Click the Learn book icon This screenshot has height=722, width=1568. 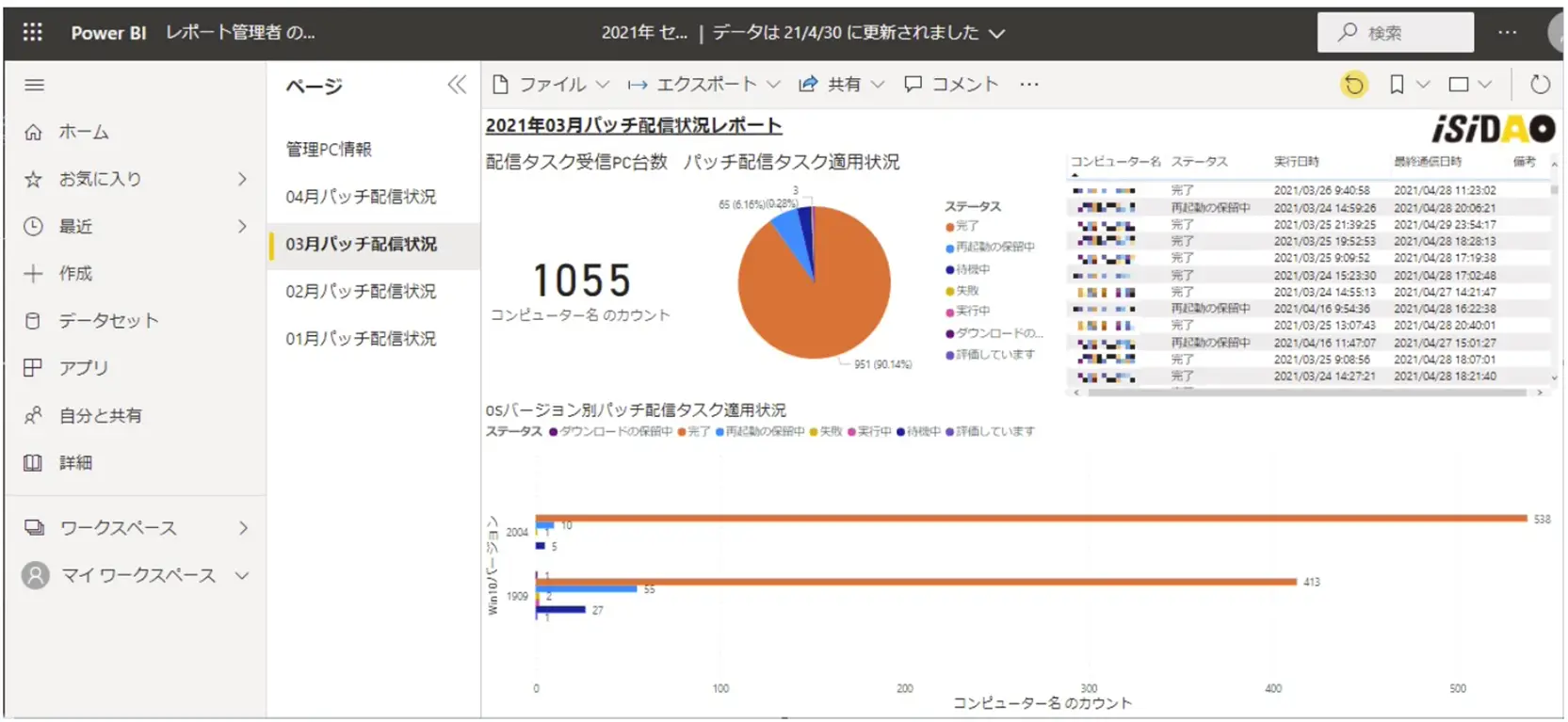point(33,462)
